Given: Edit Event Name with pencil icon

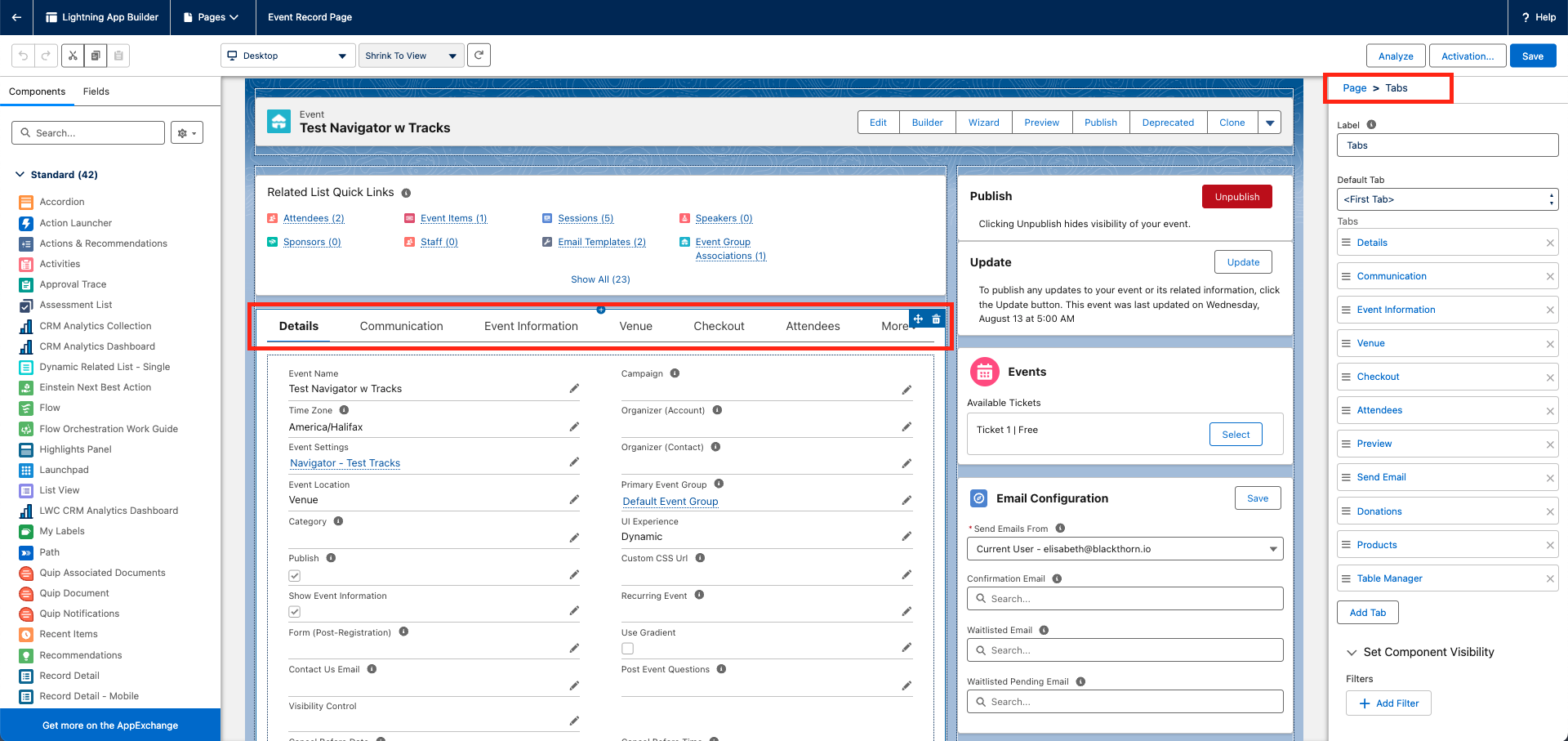Looking at the screenshot, I should (574, 389).
